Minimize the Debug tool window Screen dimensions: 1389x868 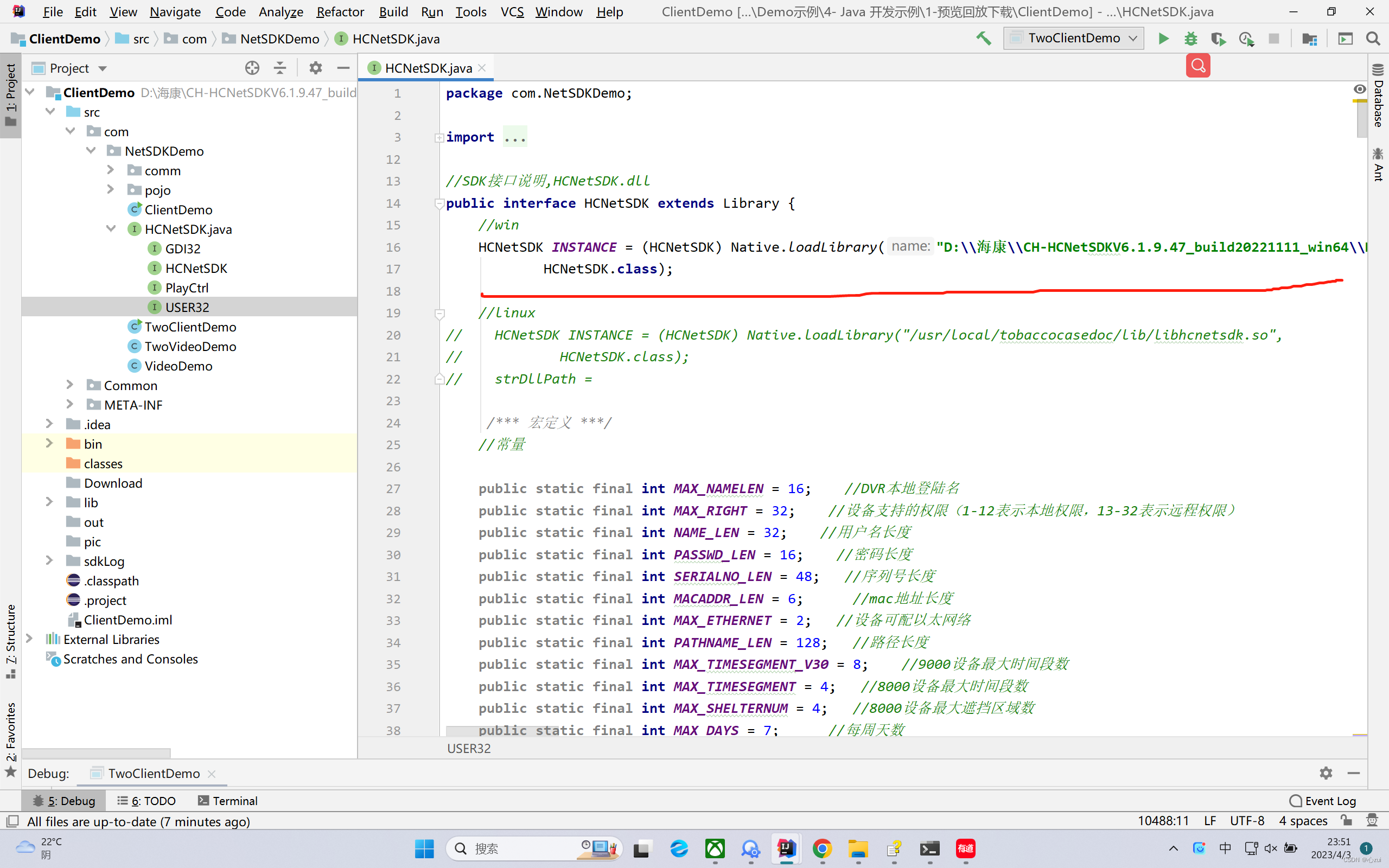1353,773
